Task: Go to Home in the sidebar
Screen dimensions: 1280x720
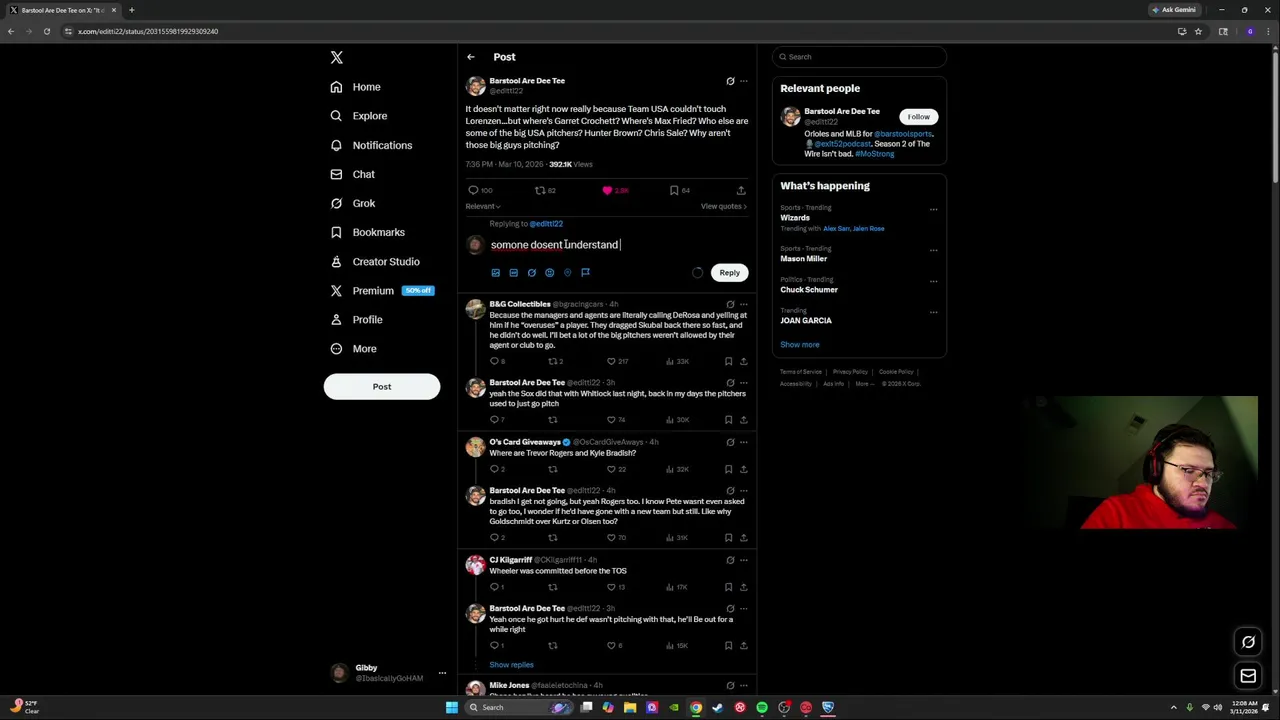Action: pyautogui.click(x=356, y=87)
